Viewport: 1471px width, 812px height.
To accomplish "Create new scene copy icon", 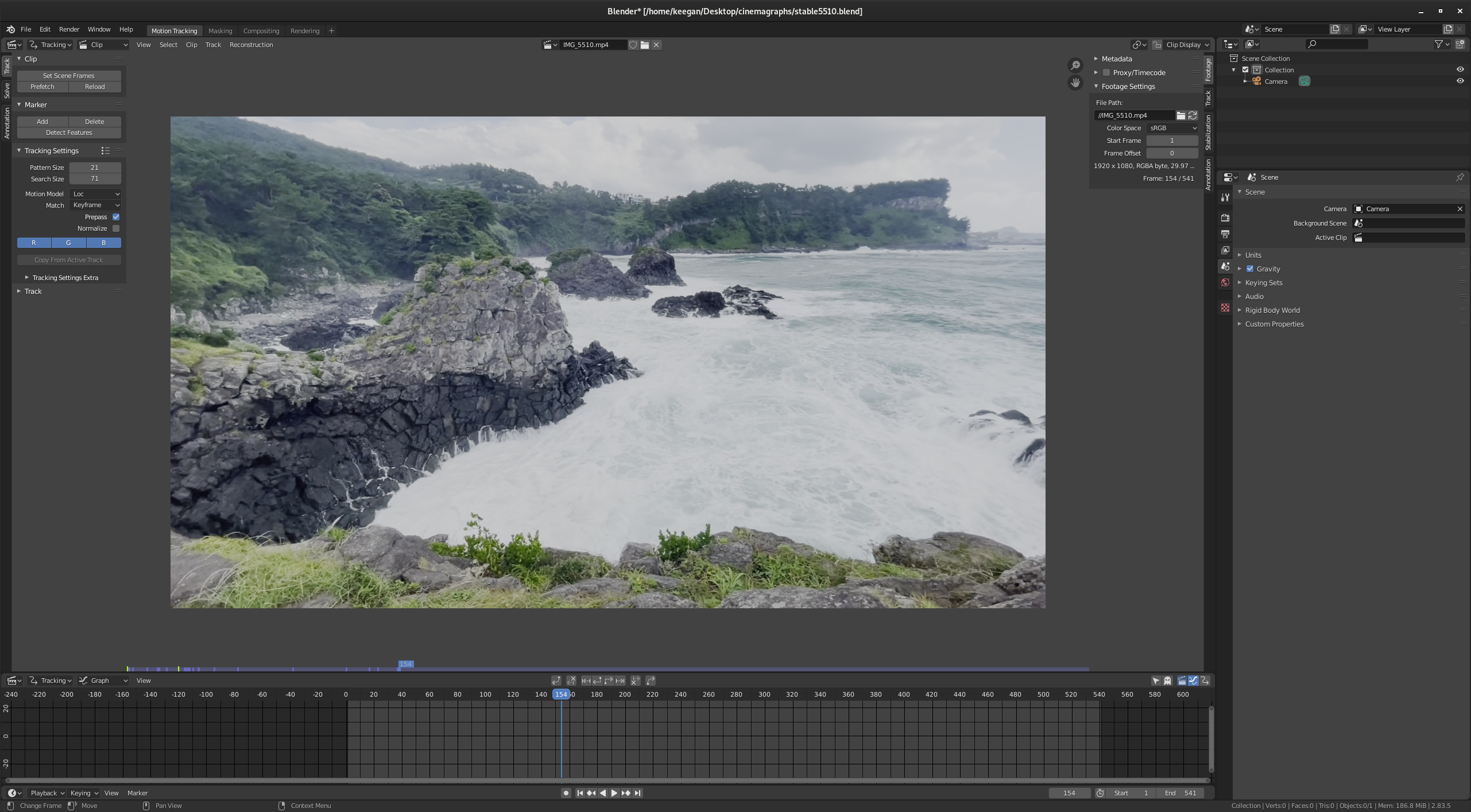I will [x=1335, y=29].
